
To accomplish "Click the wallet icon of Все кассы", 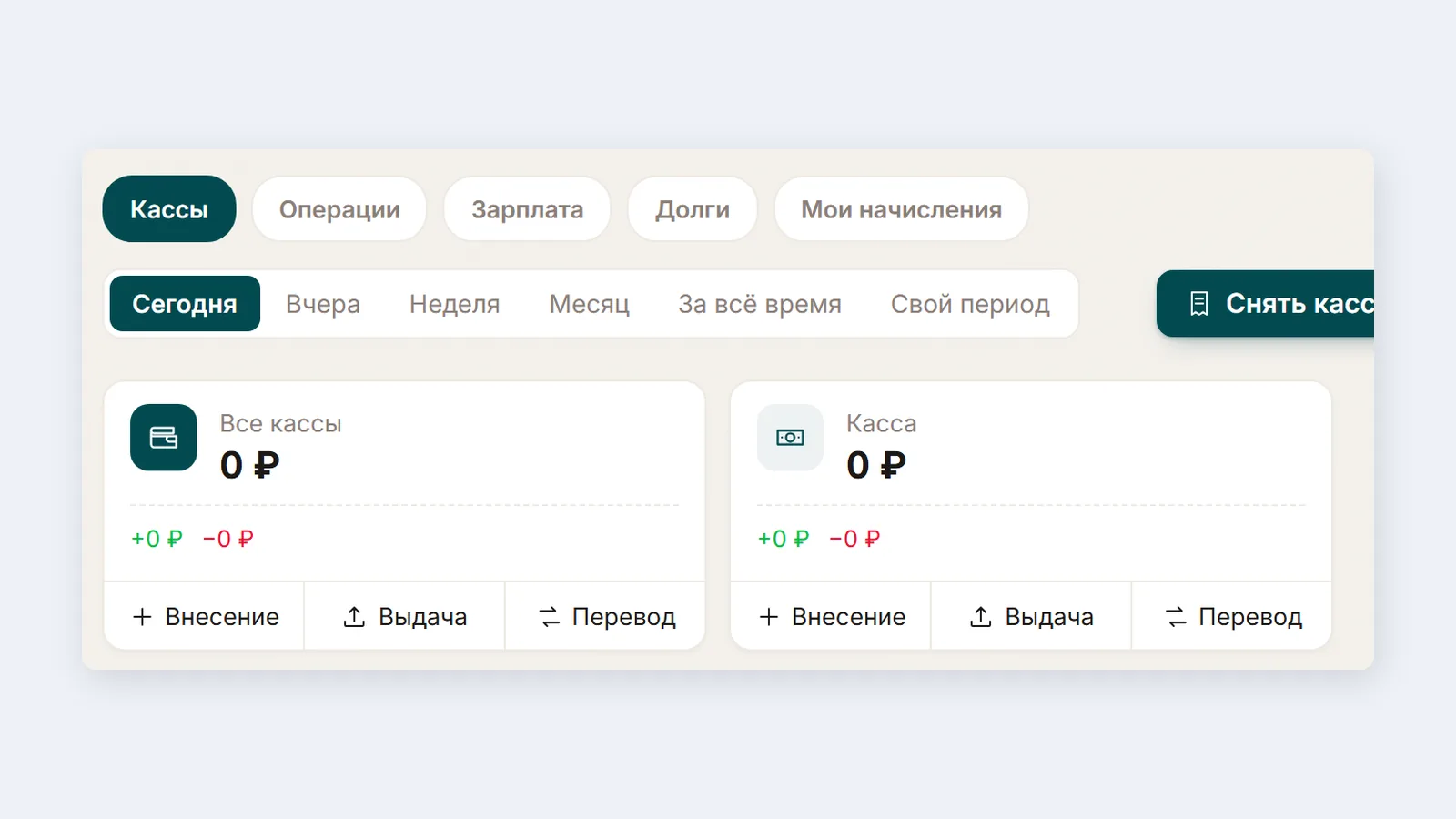I will point(164,438).
